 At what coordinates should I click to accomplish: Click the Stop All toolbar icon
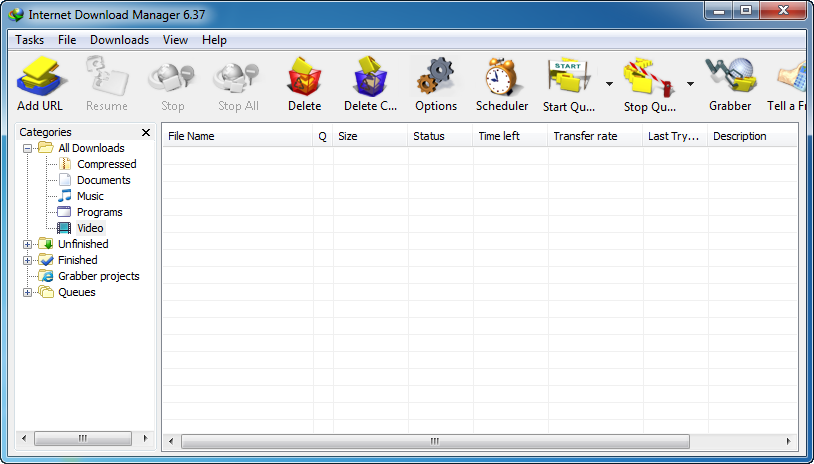point(238,79)
